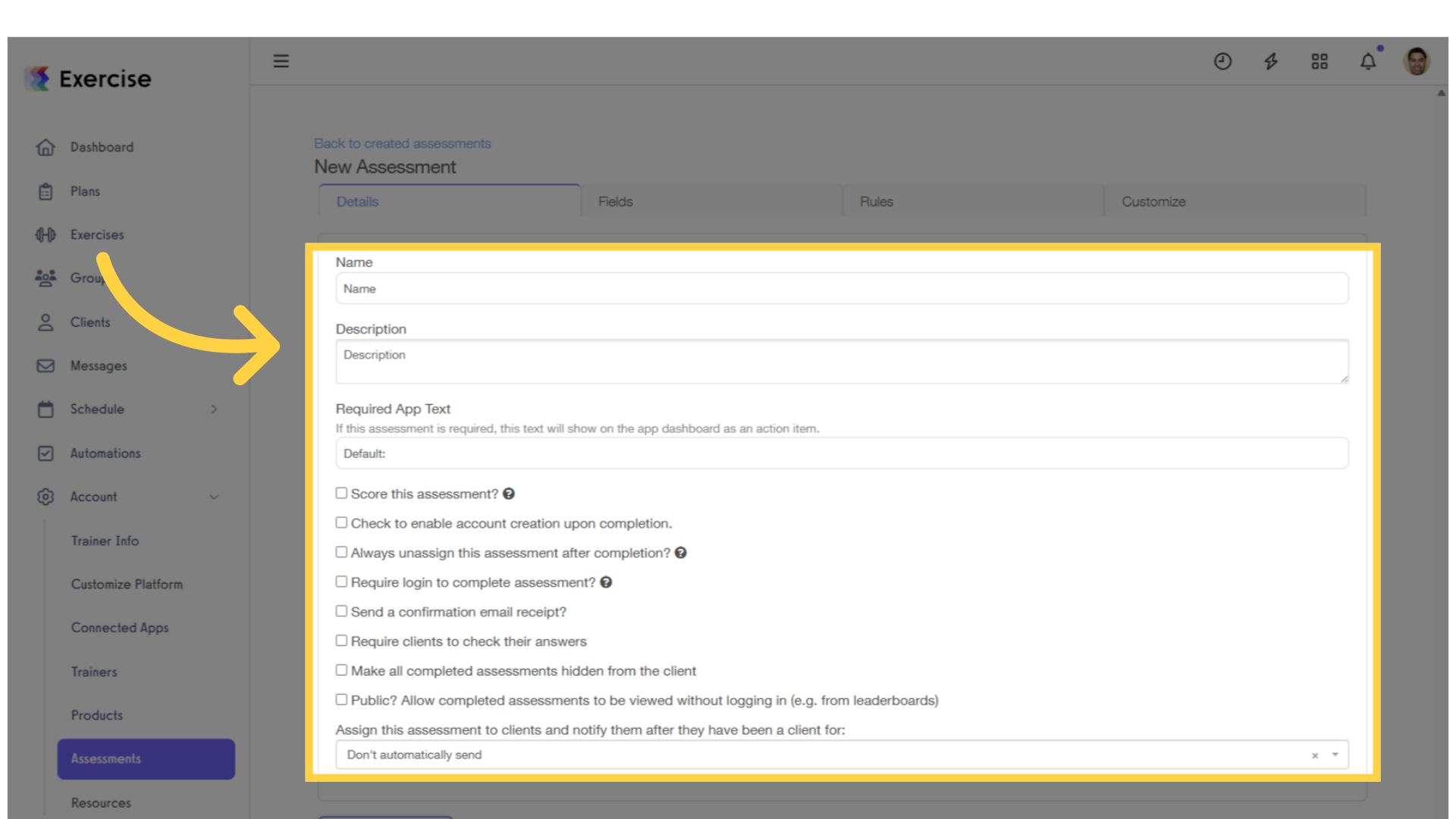
Task: Click the Schedule calendar icon
Action: click(45, 409)
